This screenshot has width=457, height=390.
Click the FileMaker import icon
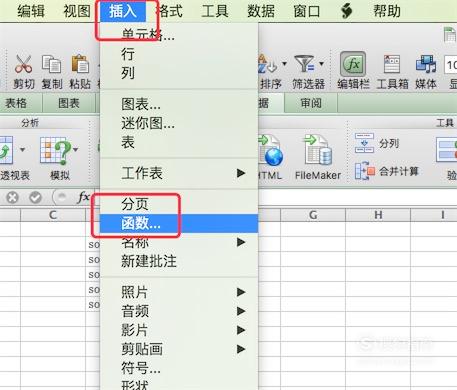[x=318, y=150]
